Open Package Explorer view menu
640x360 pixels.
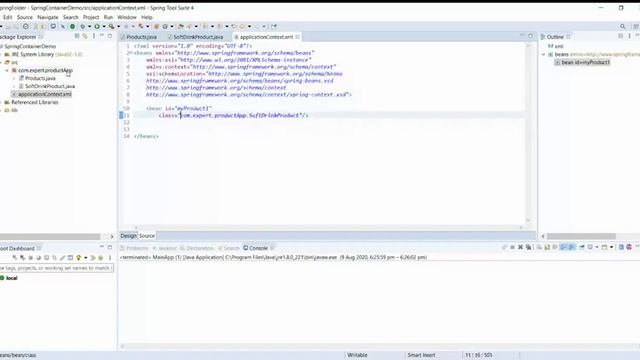pyautogui.click(x=94, y=36)
